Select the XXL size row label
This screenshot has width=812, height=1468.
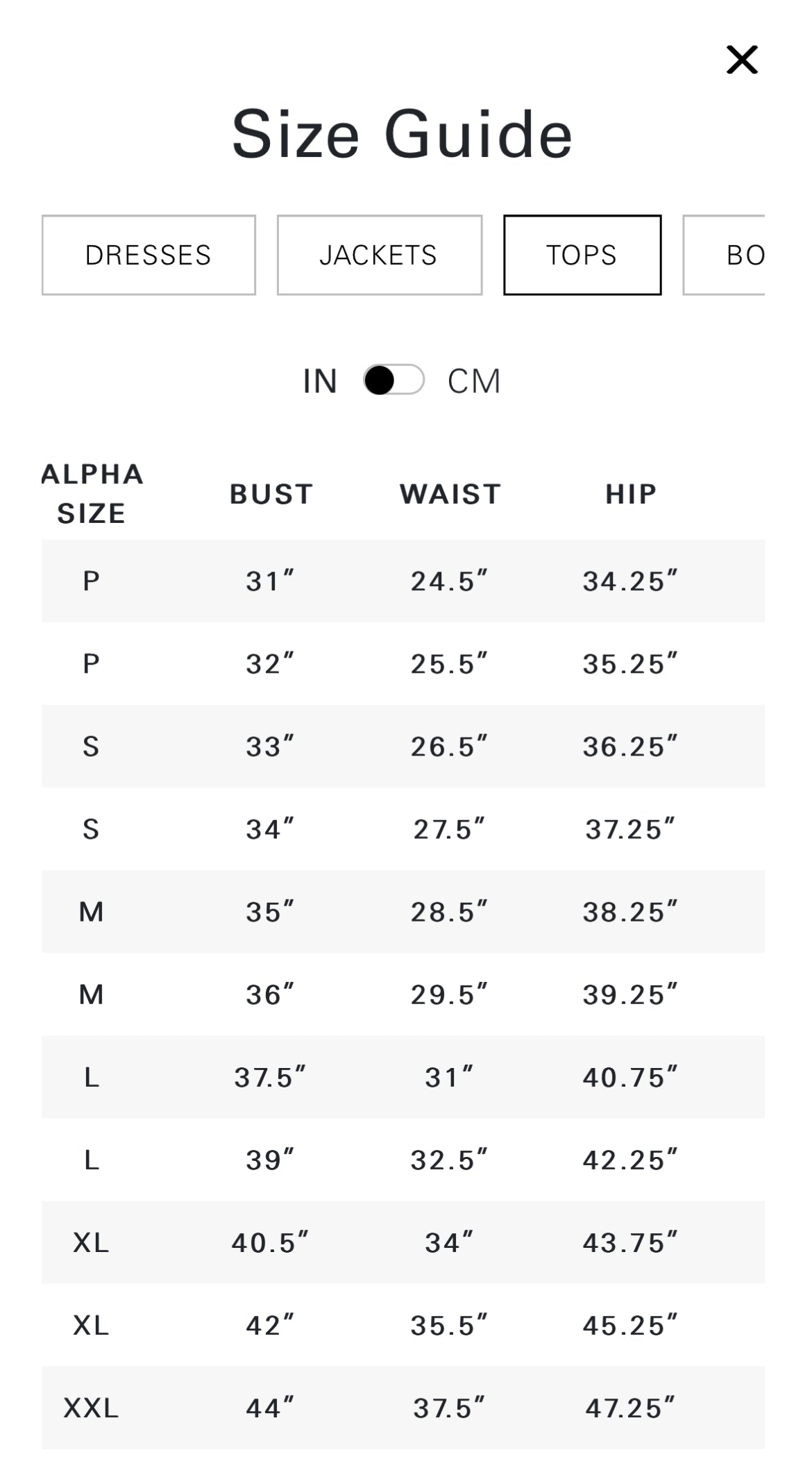(91, 1408)
